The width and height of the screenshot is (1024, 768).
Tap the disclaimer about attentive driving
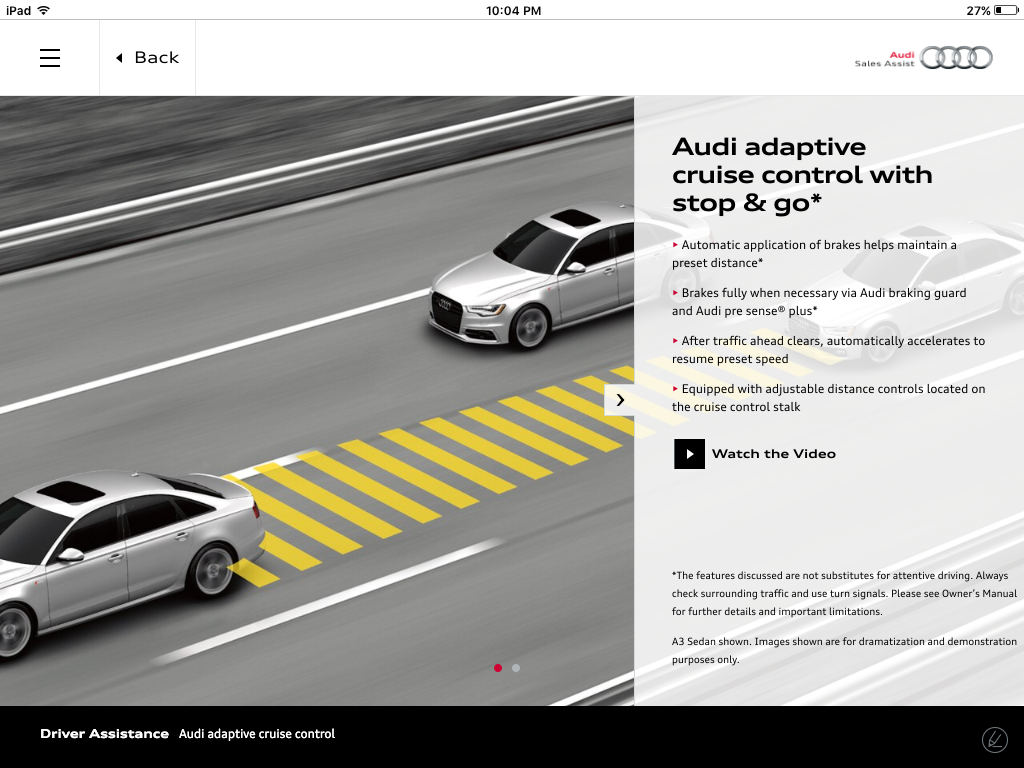pos(844,593)
